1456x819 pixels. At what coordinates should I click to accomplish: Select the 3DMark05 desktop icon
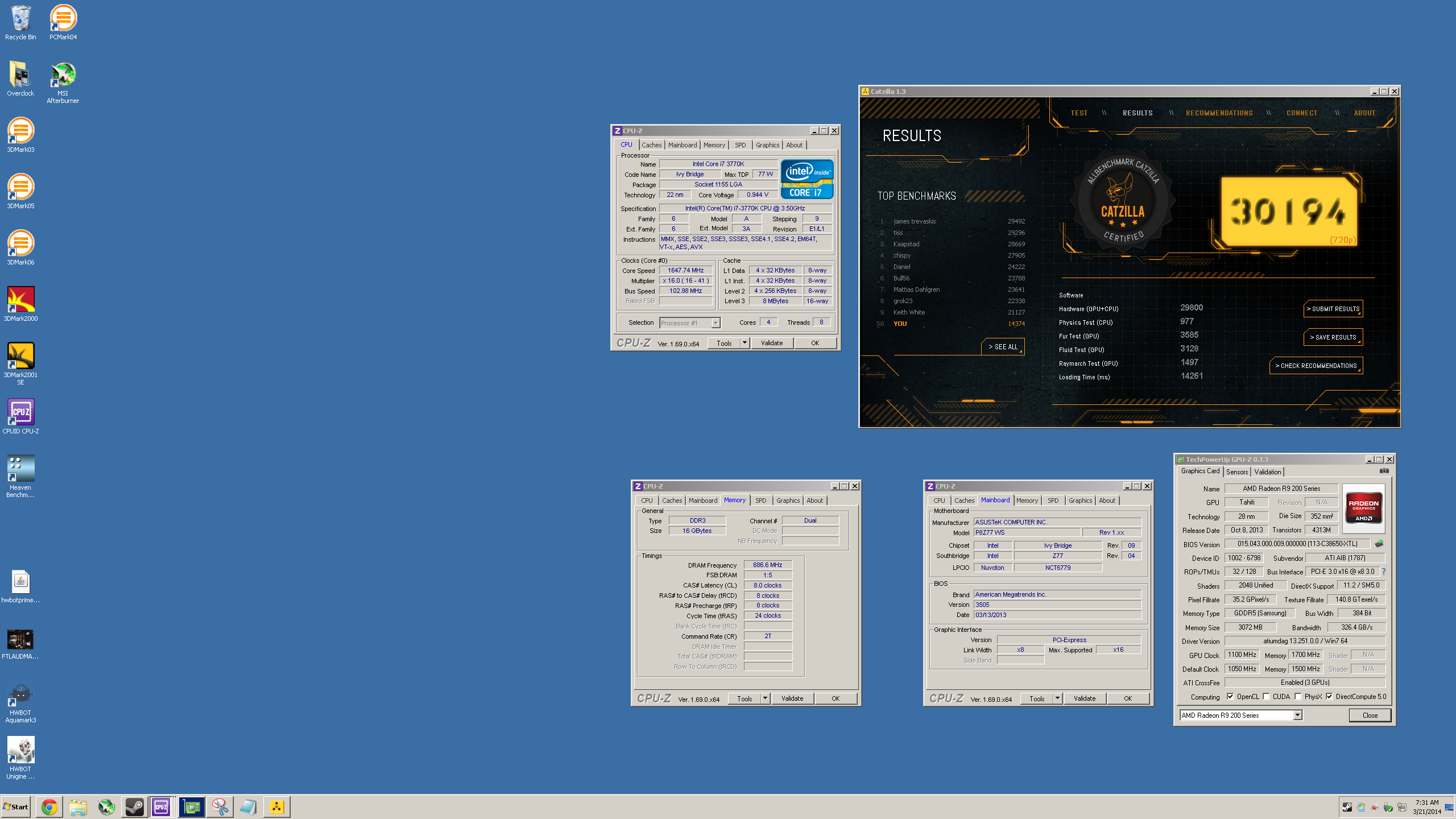click(20, 192)
